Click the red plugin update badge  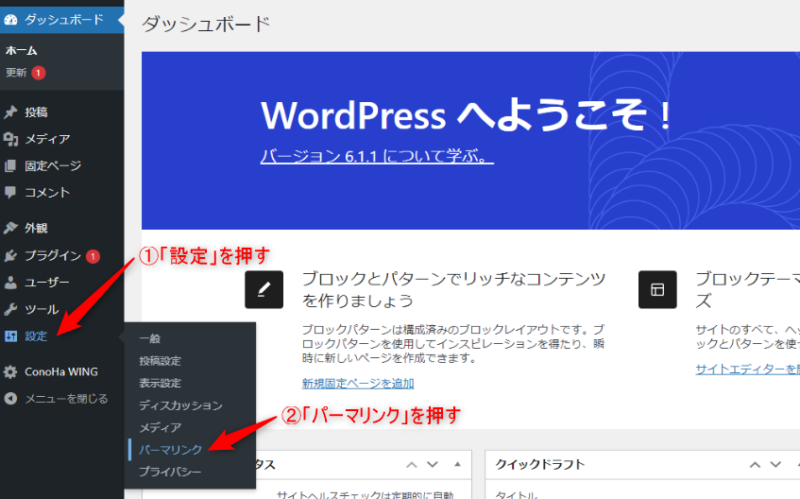93,256
